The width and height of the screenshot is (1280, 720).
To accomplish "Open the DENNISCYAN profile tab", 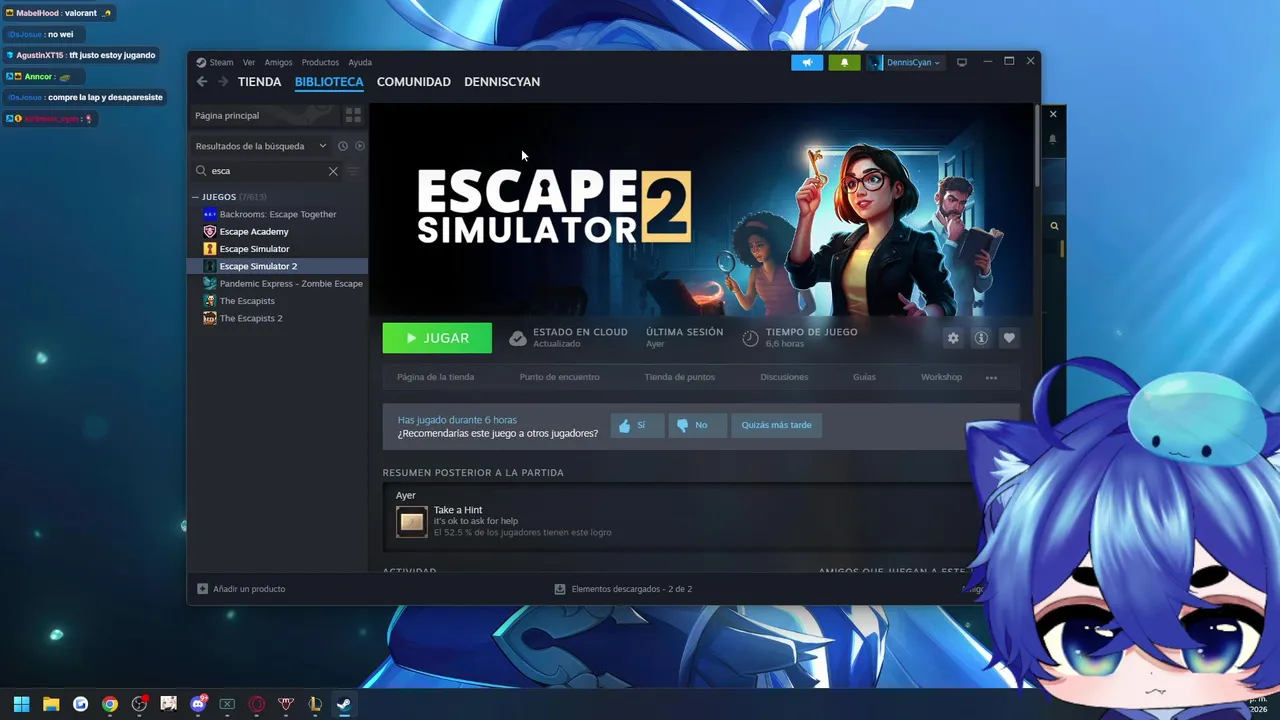I will [502, 82].
